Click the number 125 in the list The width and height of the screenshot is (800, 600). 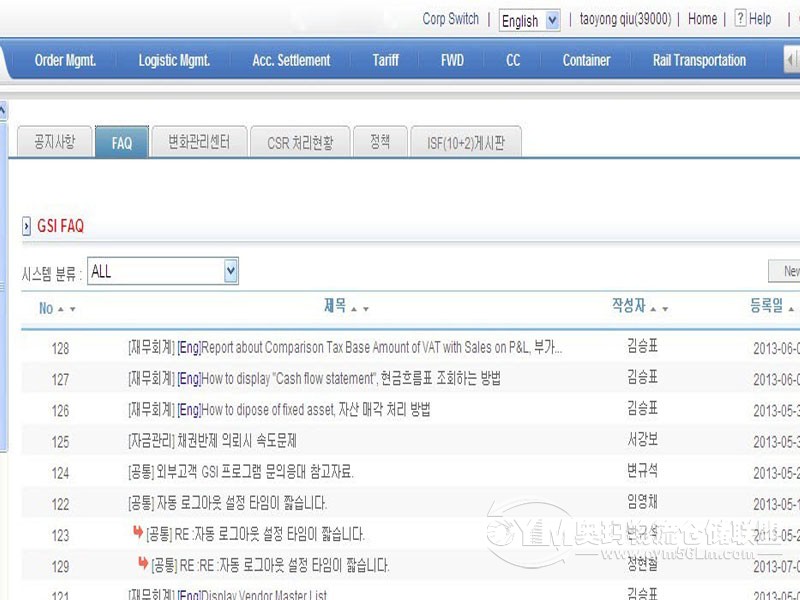pos(60,442)
